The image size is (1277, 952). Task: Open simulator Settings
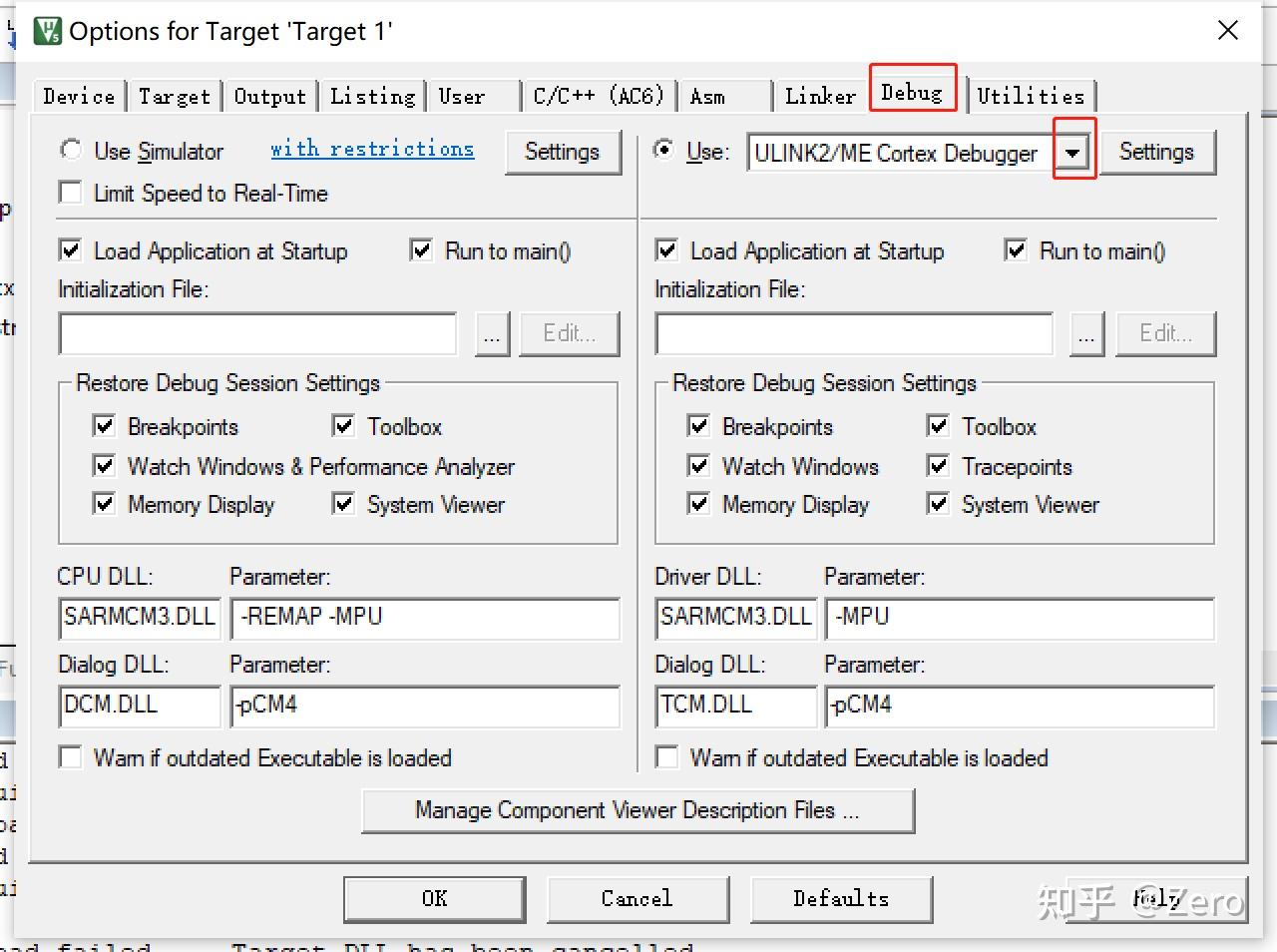(x=563, y=152)
